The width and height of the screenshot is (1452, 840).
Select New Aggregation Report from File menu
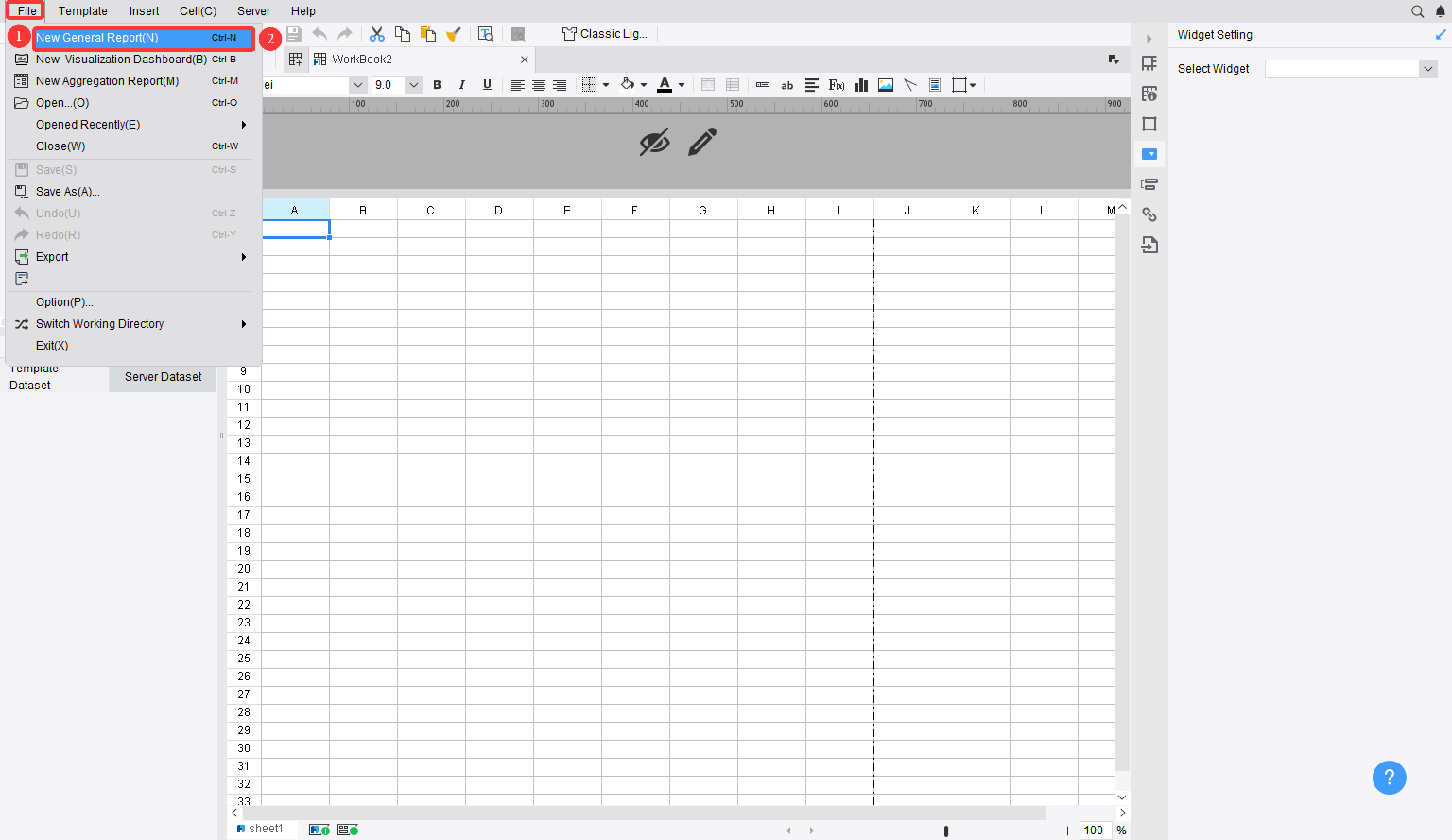[107, 81]
